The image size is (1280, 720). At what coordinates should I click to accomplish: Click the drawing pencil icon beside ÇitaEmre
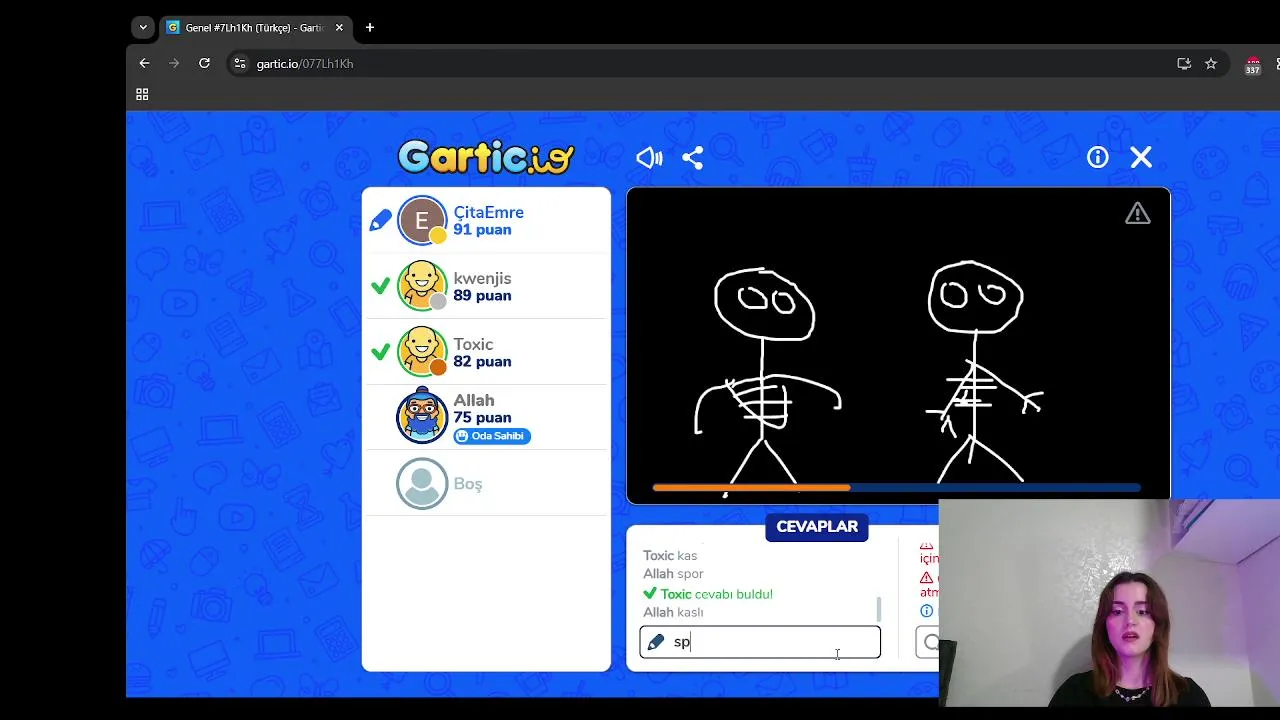pos(380,220)
